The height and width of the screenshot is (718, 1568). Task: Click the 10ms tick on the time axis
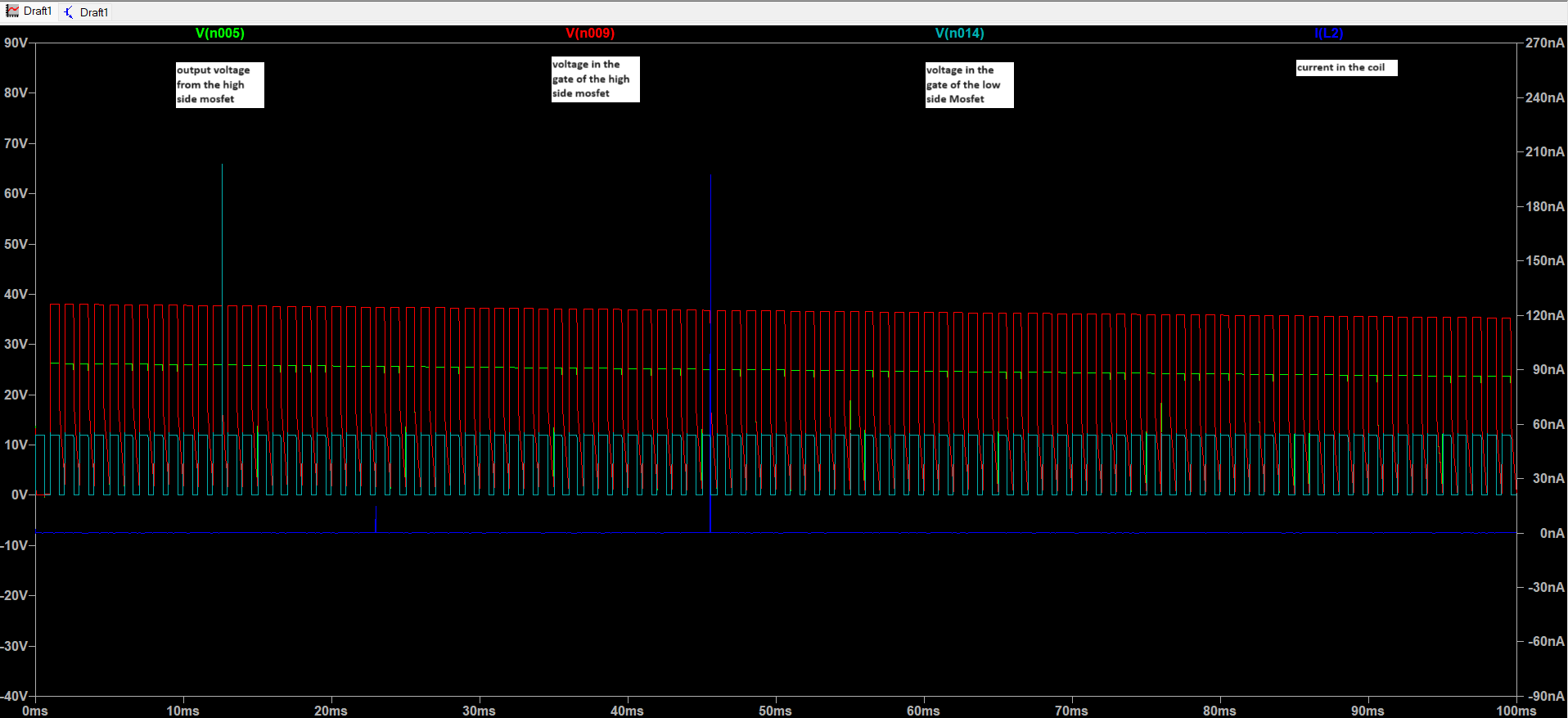click(x=182, y=711)
